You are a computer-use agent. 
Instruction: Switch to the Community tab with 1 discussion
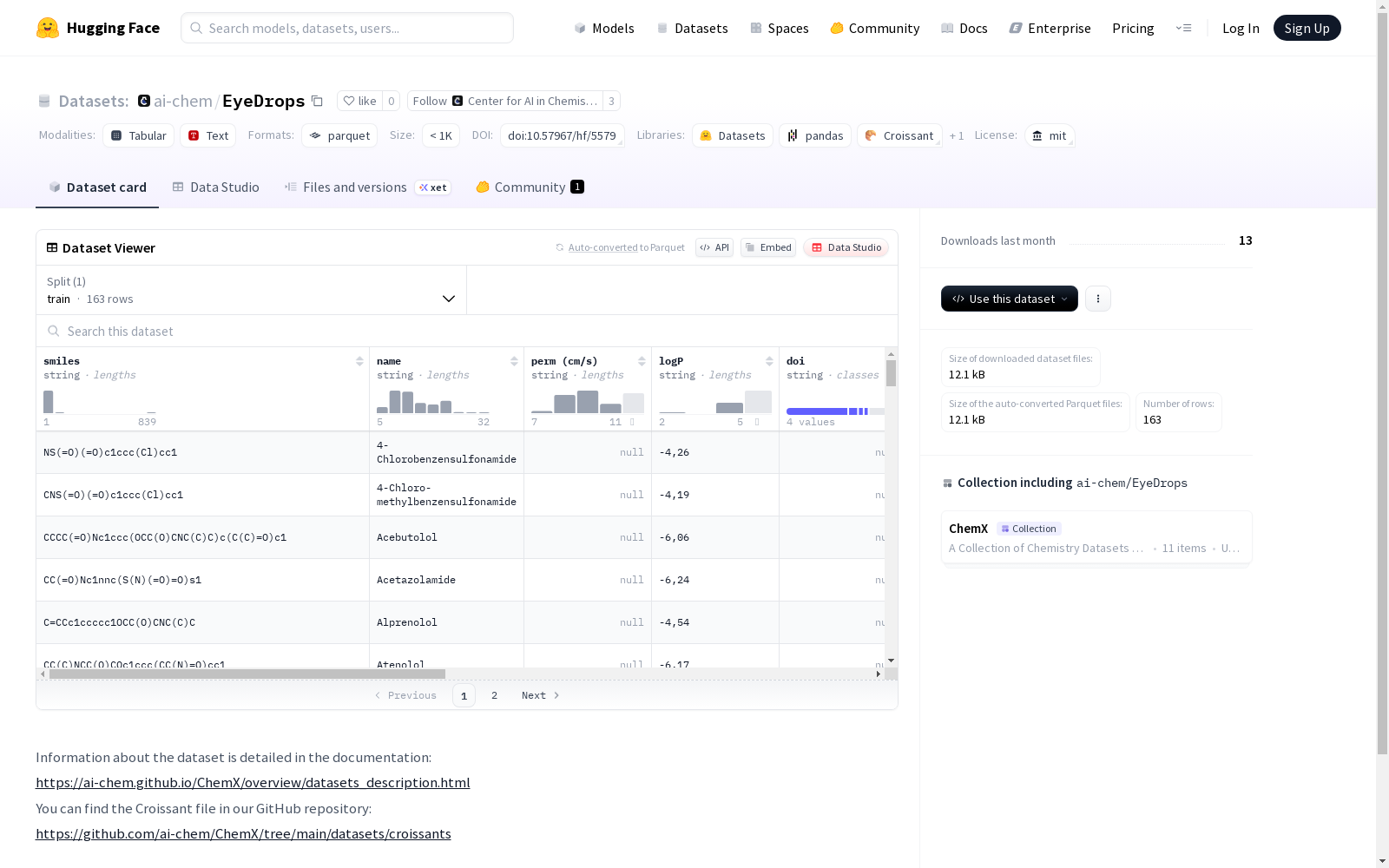[530, 187]
